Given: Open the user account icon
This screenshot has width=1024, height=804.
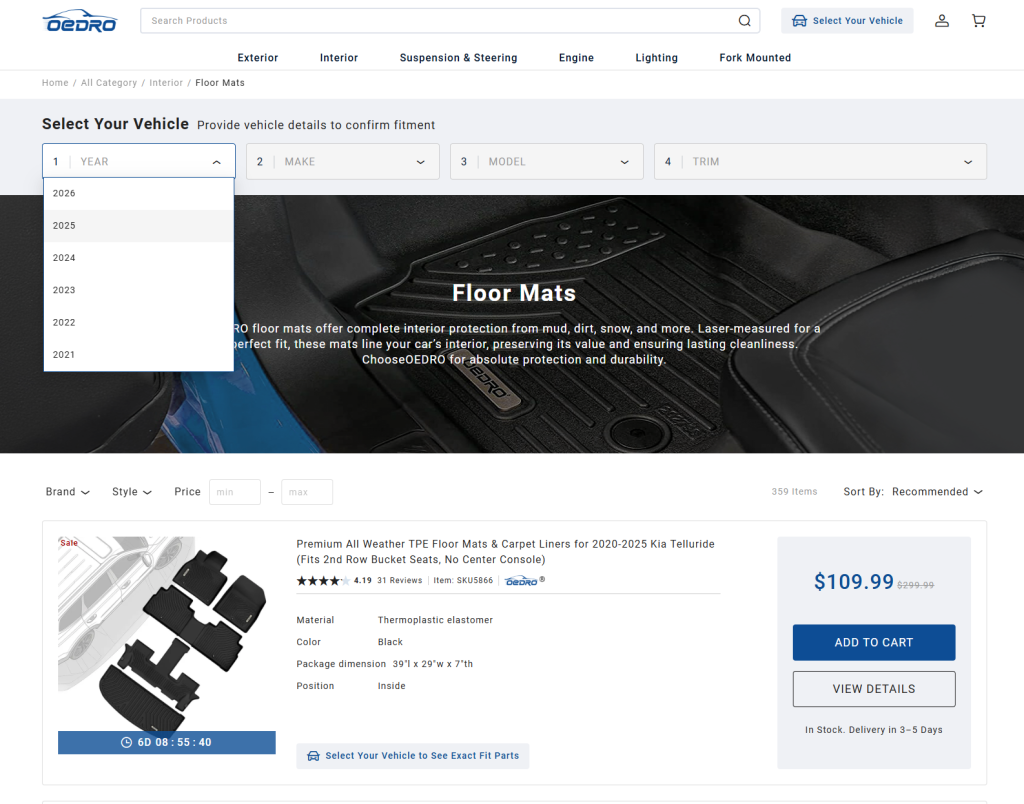Looking at the screenshot, I should pyautogui.click(x=941, y=21).
